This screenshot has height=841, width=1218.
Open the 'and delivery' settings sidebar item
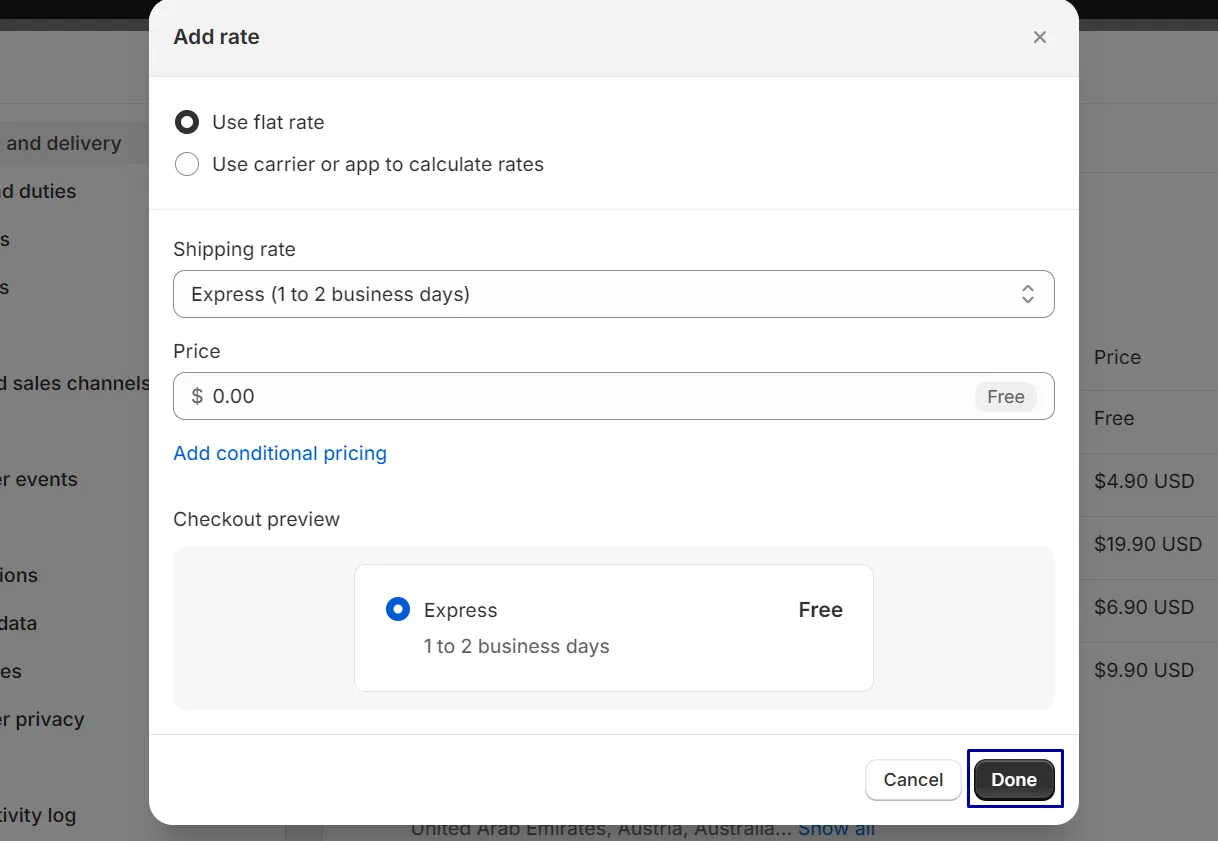(62, 143)
